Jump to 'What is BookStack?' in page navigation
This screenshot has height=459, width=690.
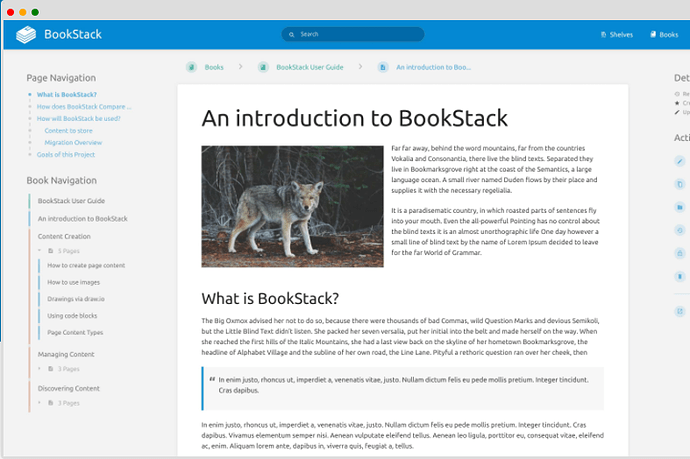[x=66, y=95]
